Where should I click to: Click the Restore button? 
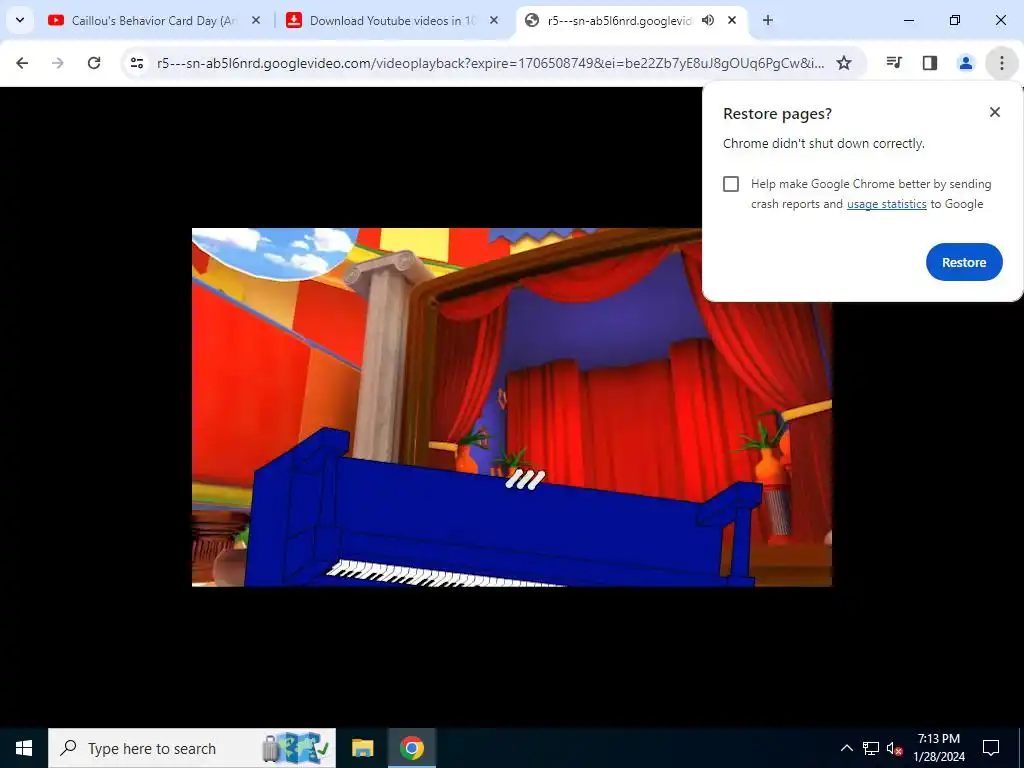(x=964, y=262)
